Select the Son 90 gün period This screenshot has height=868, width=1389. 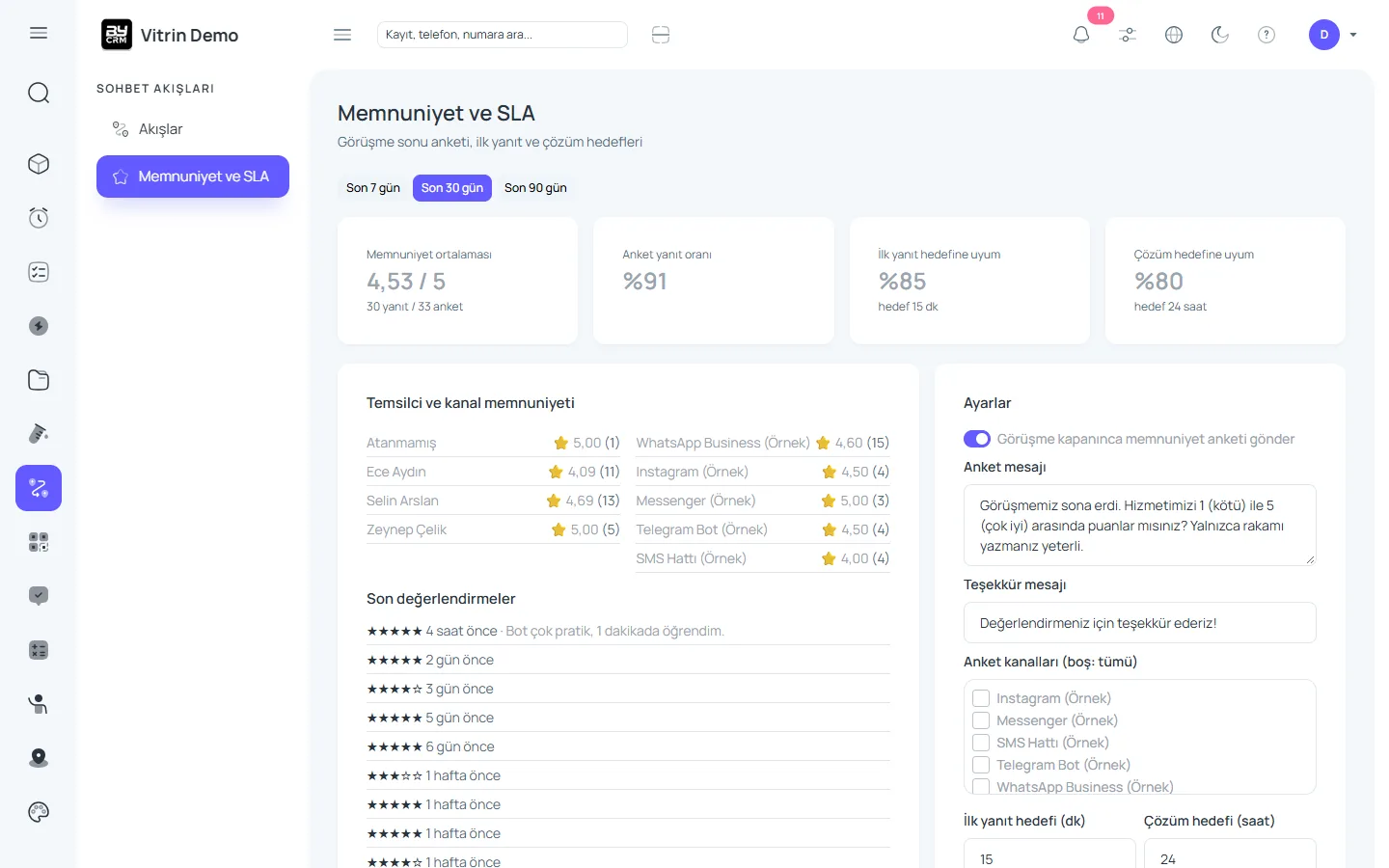535,188
